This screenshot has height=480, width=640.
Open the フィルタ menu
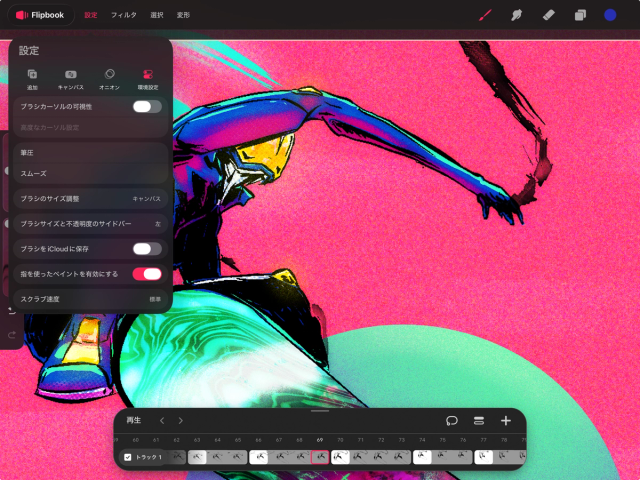click(124, 15)
